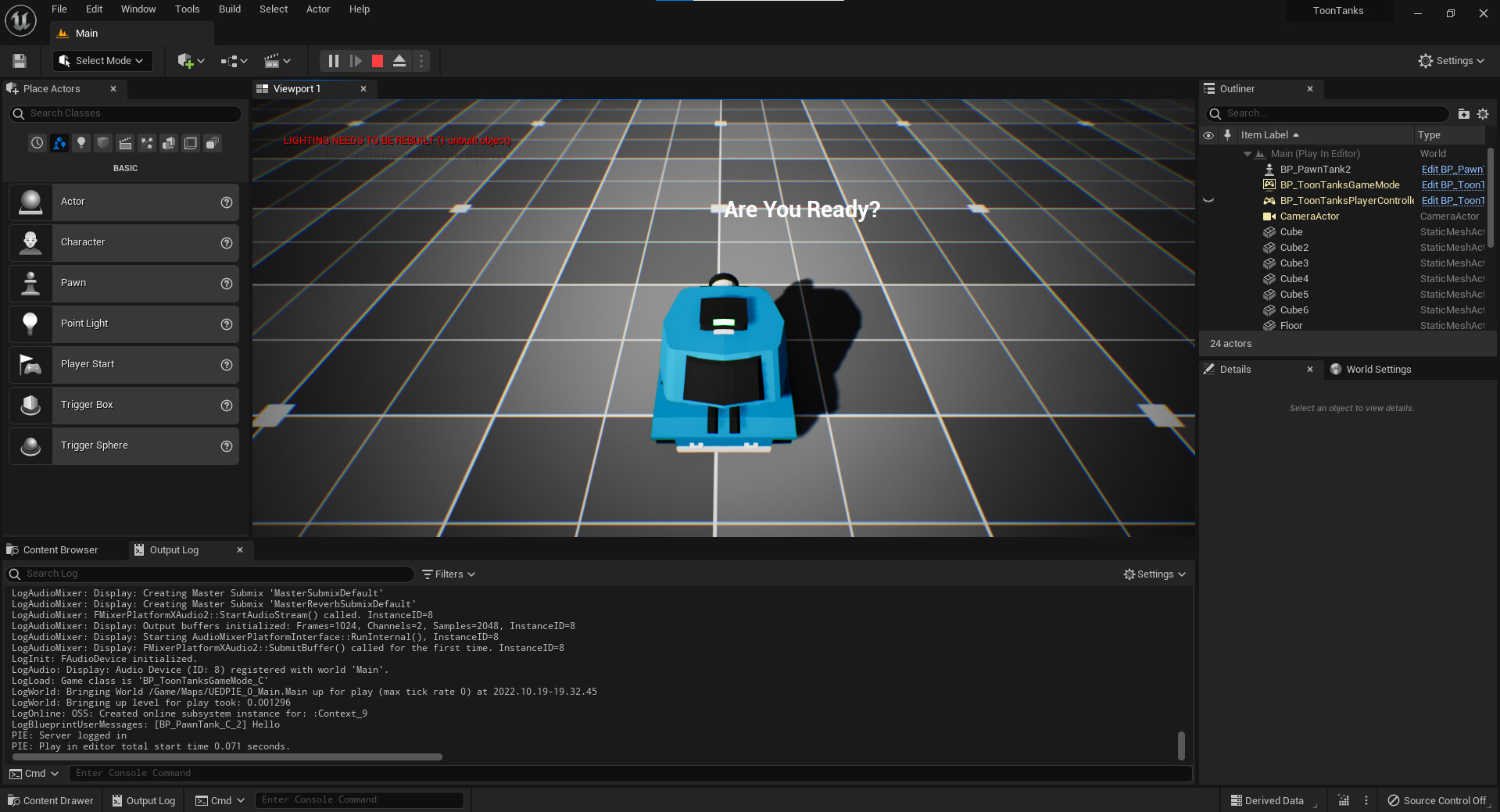The width and height of the screenshot is (1500, 812).
Task: Collapse the Main world tree
Action: click(x=1248, y=154)
